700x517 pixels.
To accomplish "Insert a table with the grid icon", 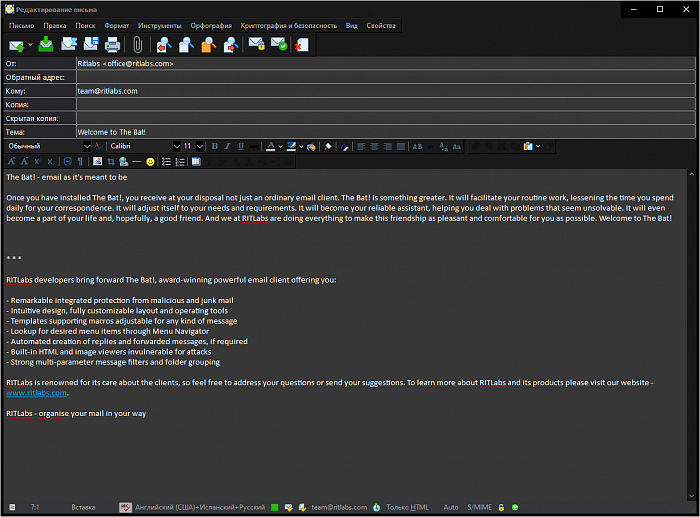I will 196,161.
